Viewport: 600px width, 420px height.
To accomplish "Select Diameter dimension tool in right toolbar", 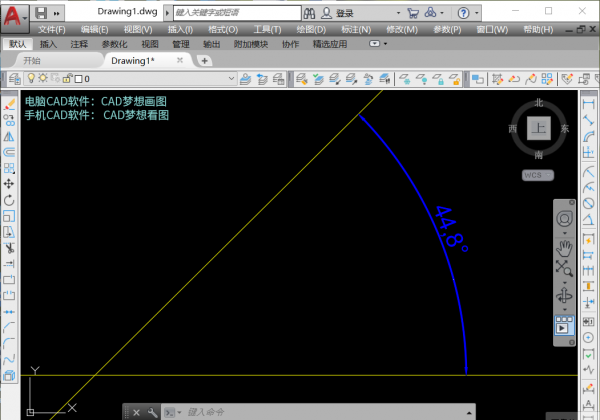I will [588, 203].
